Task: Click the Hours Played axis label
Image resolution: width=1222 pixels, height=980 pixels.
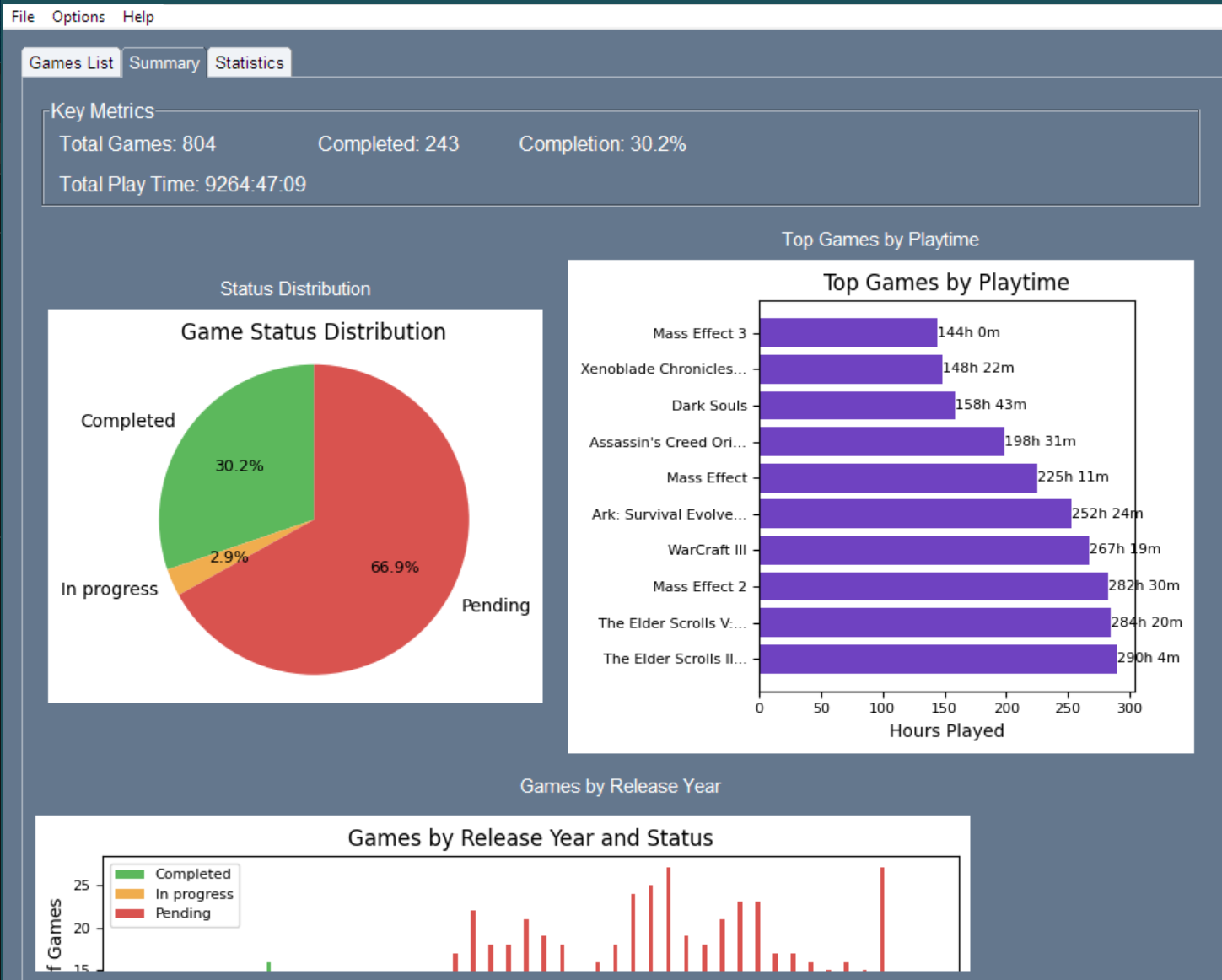Action: [x=946, y=730]
